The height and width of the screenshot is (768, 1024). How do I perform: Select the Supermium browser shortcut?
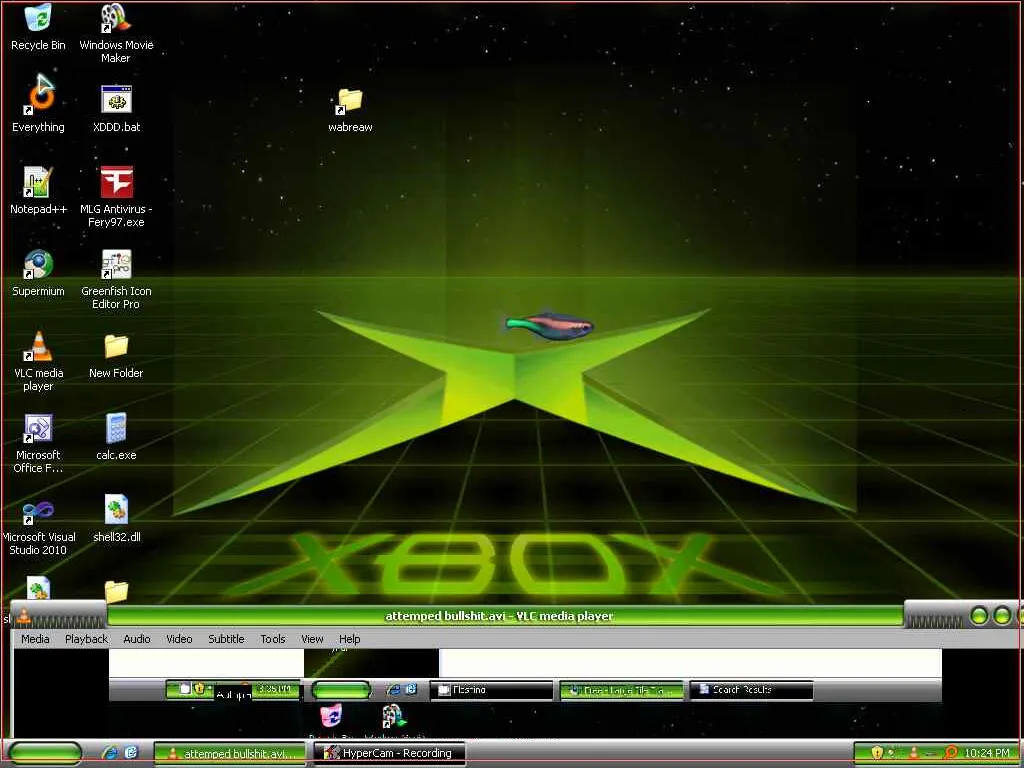(38, 273)
